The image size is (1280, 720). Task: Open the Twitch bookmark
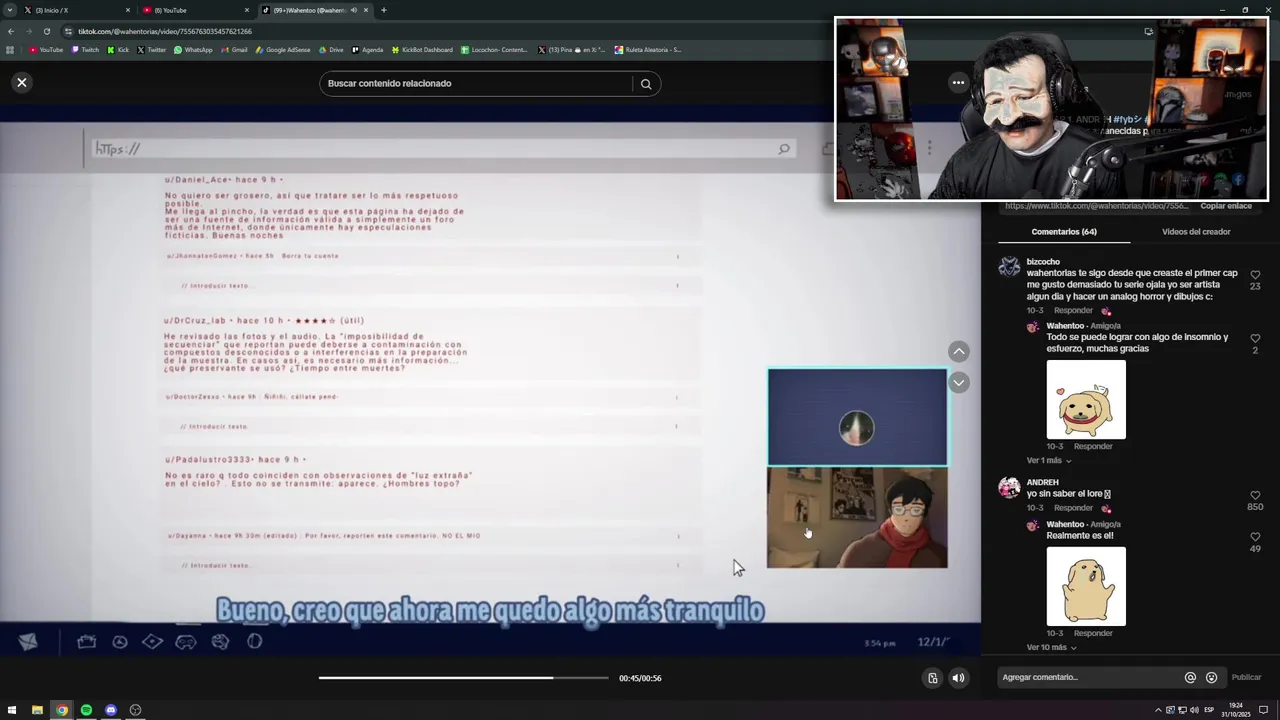(85, 50)
